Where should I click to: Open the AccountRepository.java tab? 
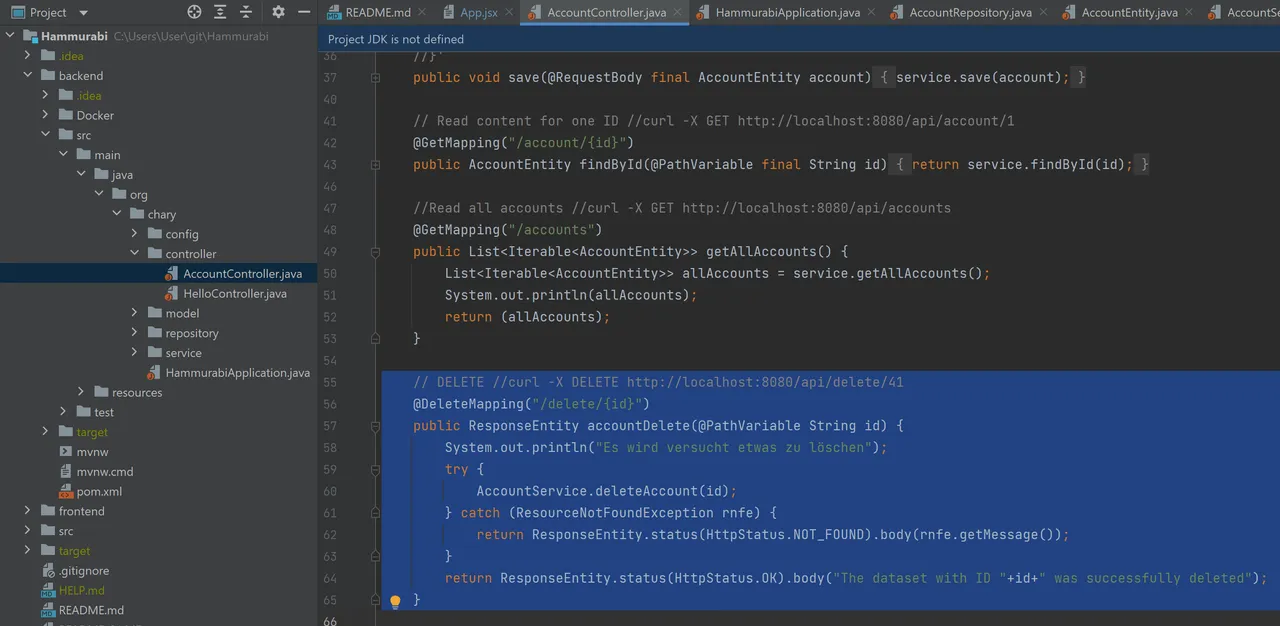point(970,13)
